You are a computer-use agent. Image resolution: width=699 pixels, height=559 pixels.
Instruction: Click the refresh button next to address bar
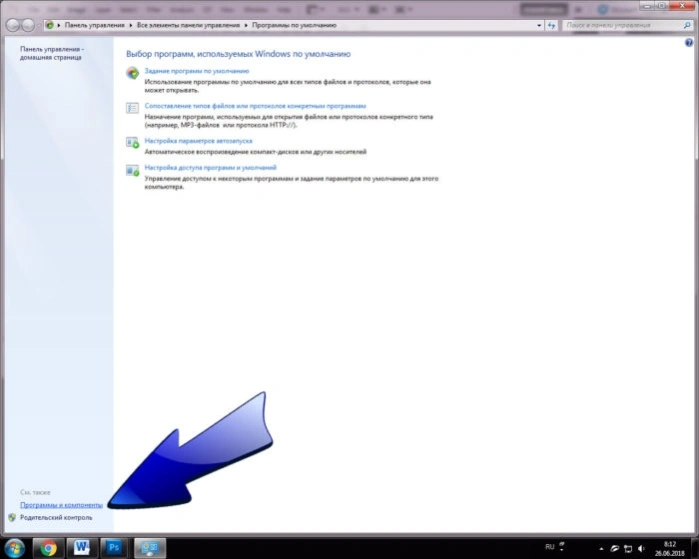pos(551,25)
